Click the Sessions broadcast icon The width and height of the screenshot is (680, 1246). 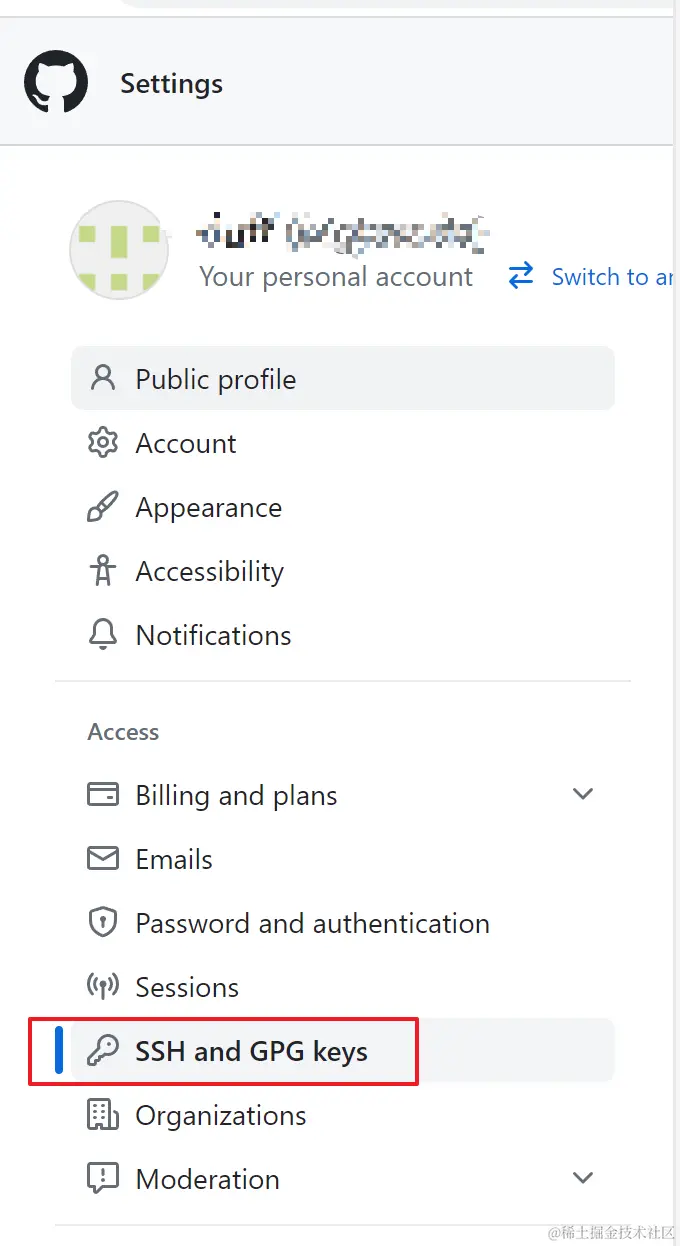coord(103,987)
